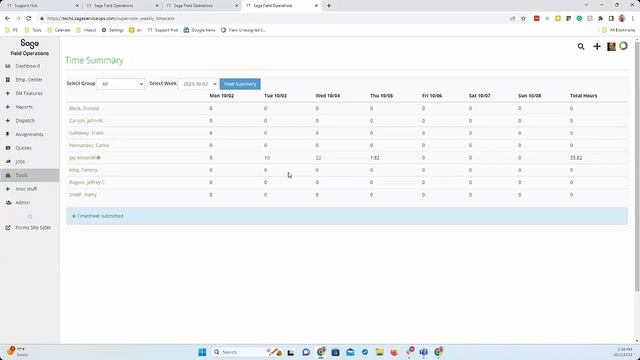Image resolution: width=640 pixels, height=360 pixels.
Task: Open the Galloway, Frank employee link
Action: tap(87, 133)
